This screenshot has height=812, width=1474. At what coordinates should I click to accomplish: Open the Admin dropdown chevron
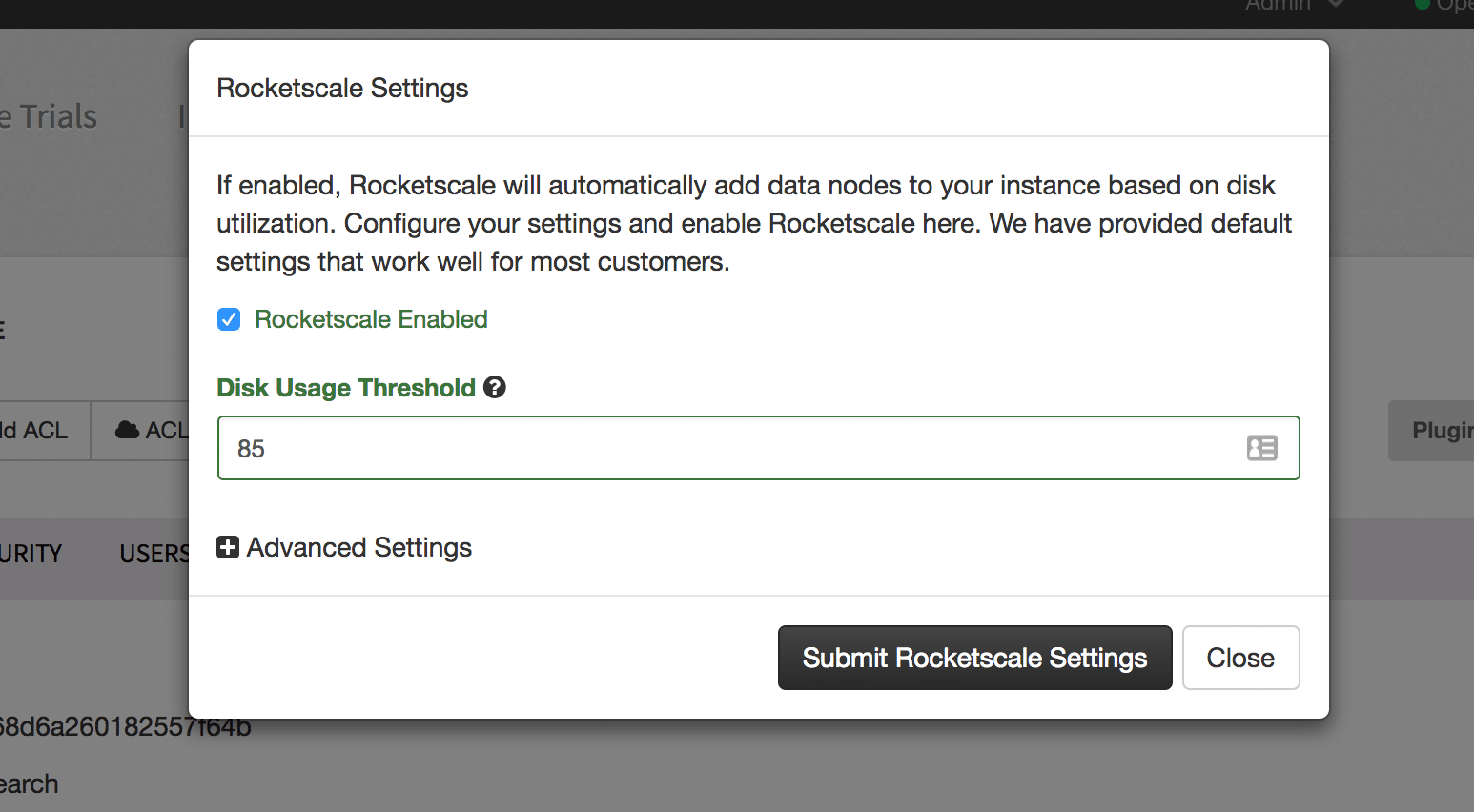coord(1336,5)
